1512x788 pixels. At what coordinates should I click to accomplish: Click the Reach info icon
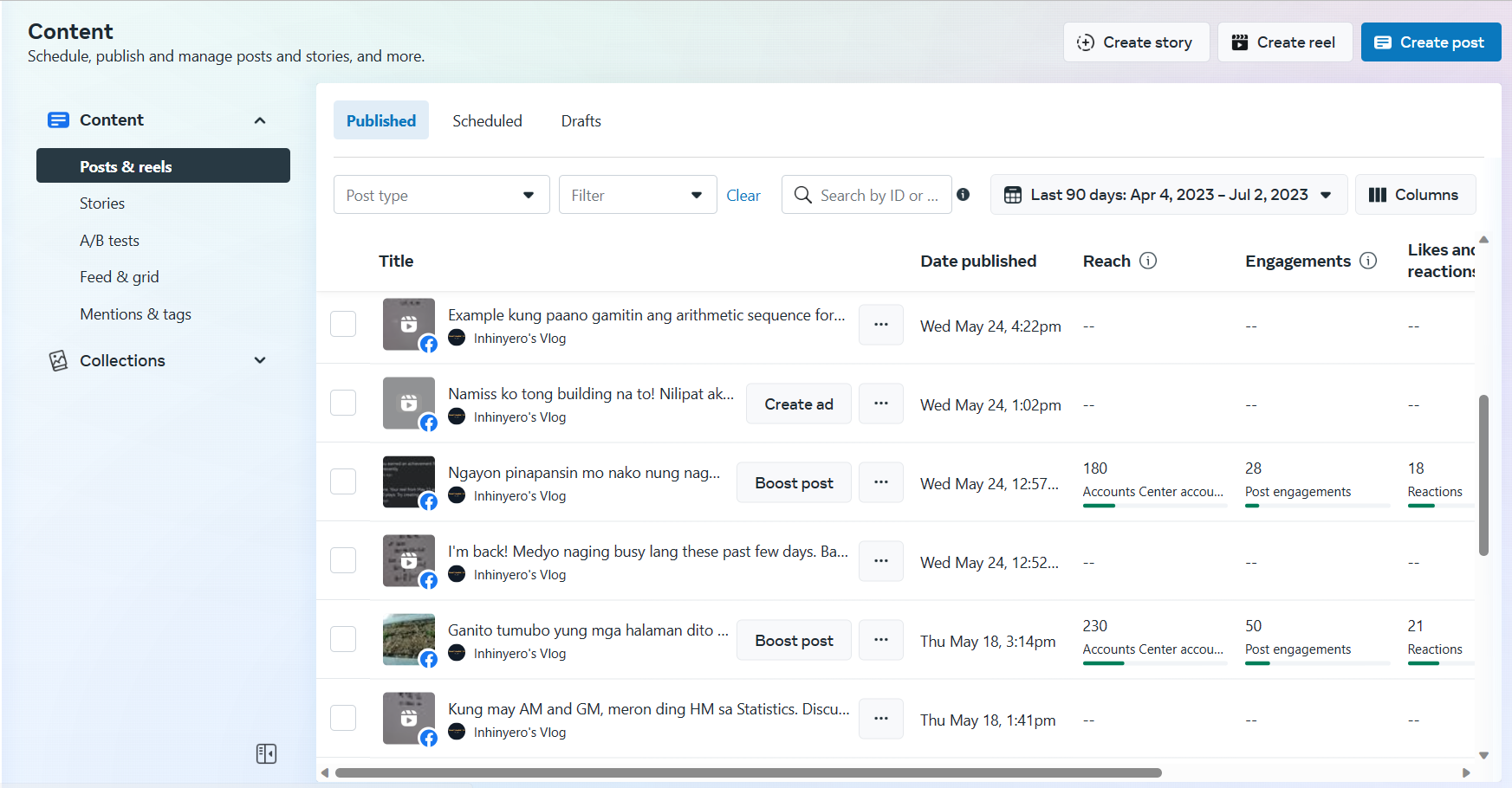[1148, 261]
